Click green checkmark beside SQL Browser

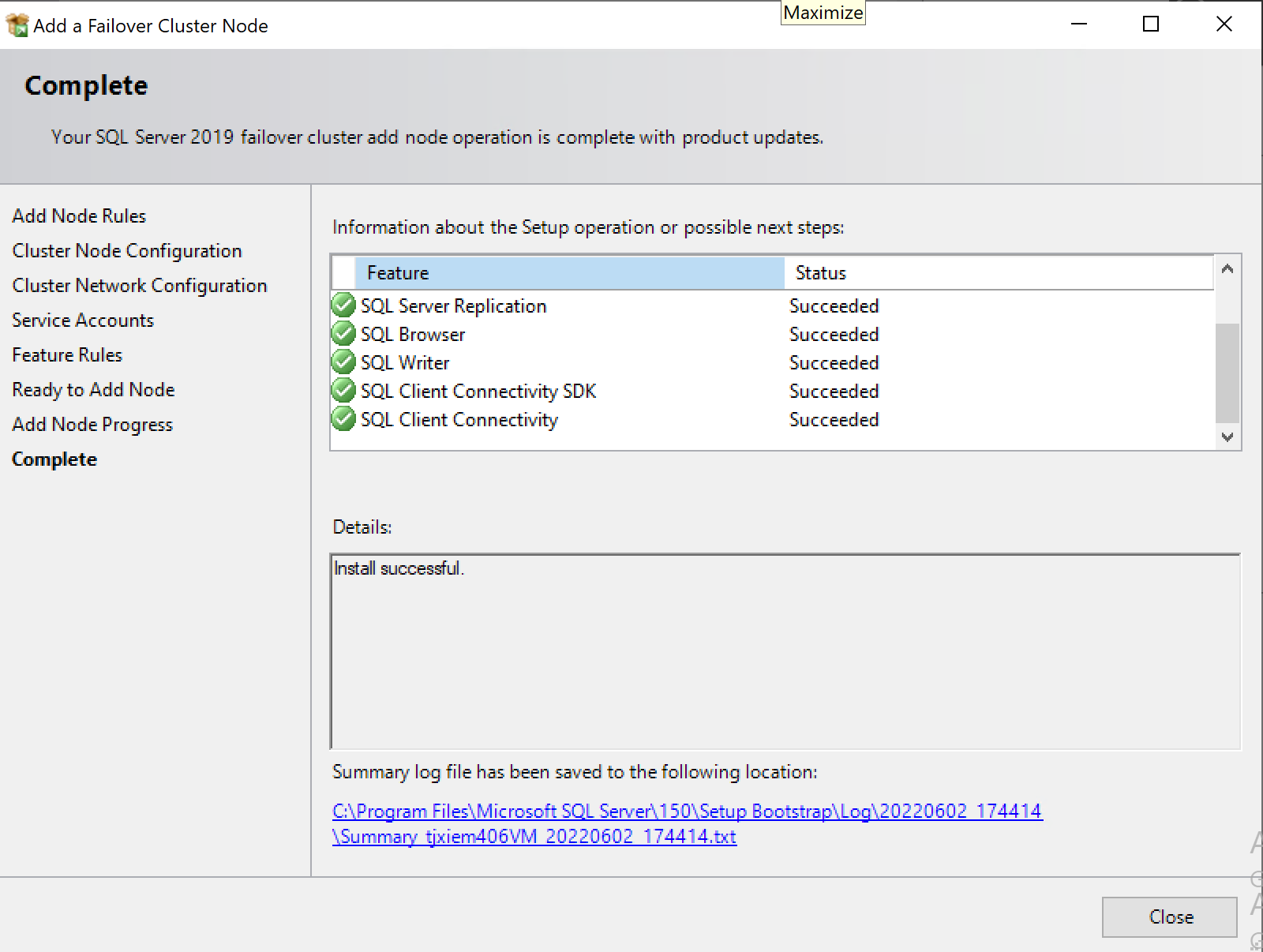coord(343,334)
